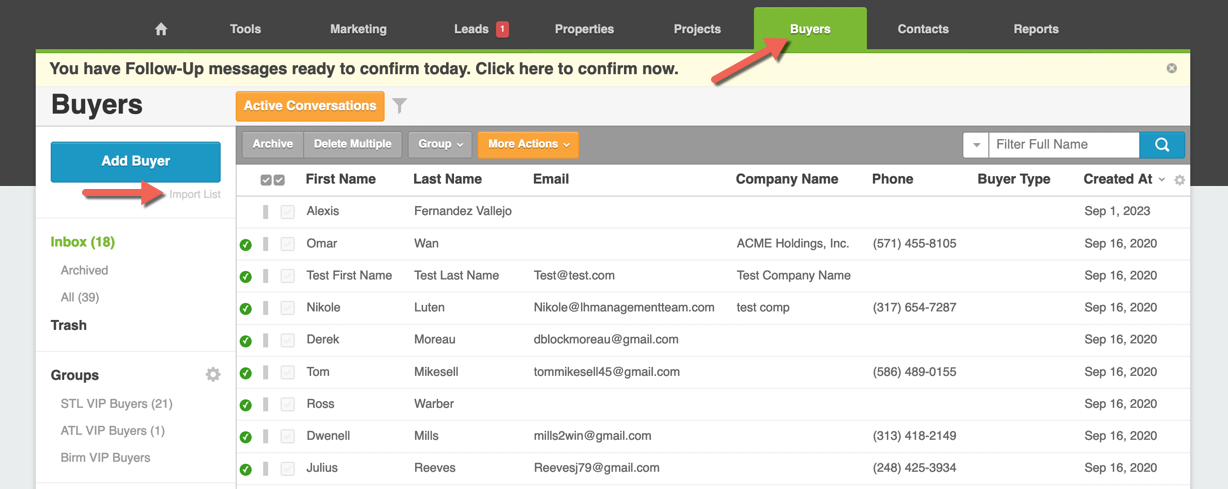The height and width of the screenshot is (489, 1228).
Task: Check the box for Nikole row
Action: (x=288, y=308)
